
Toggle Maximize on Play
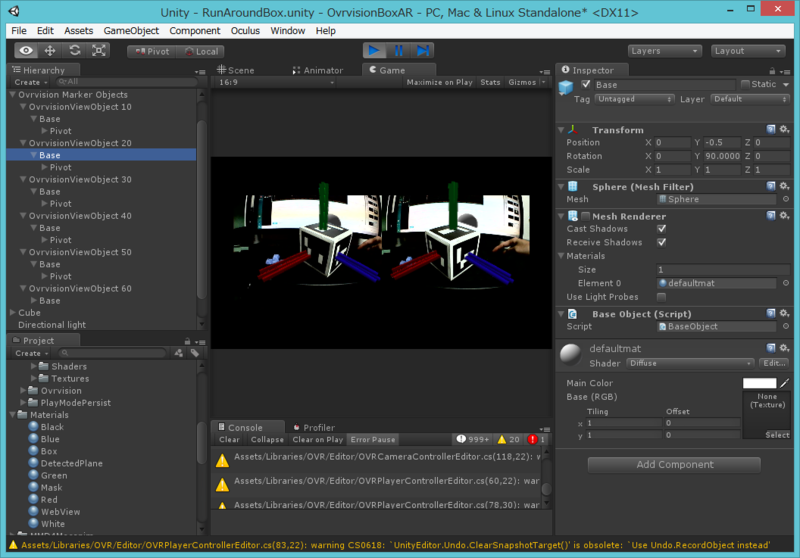pyautogui.click(x=439, y=82)
